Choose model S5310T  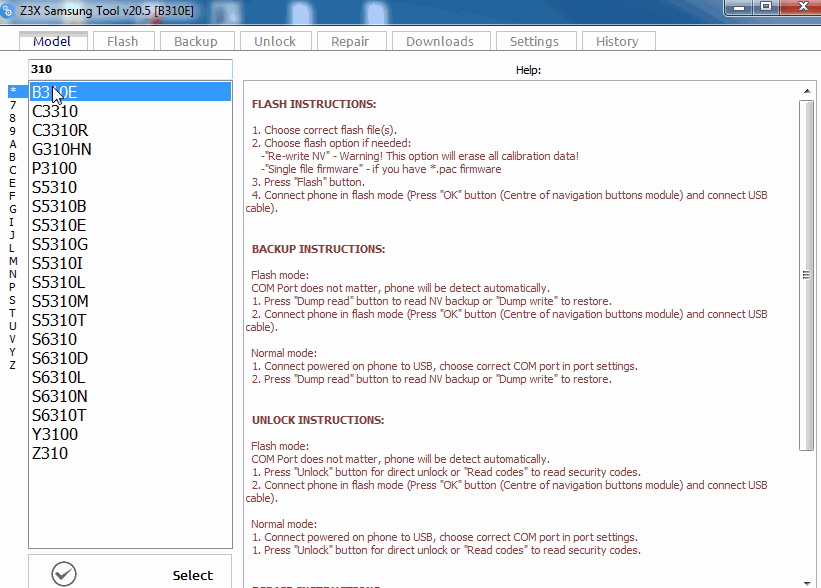point(130,320)
